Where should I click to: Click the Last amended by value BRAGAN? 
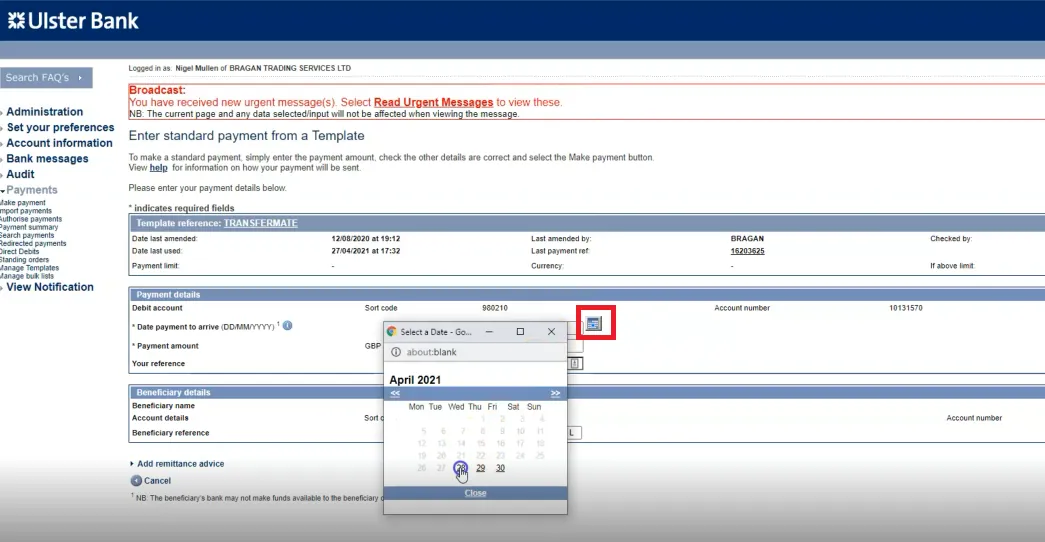[747, 239]
